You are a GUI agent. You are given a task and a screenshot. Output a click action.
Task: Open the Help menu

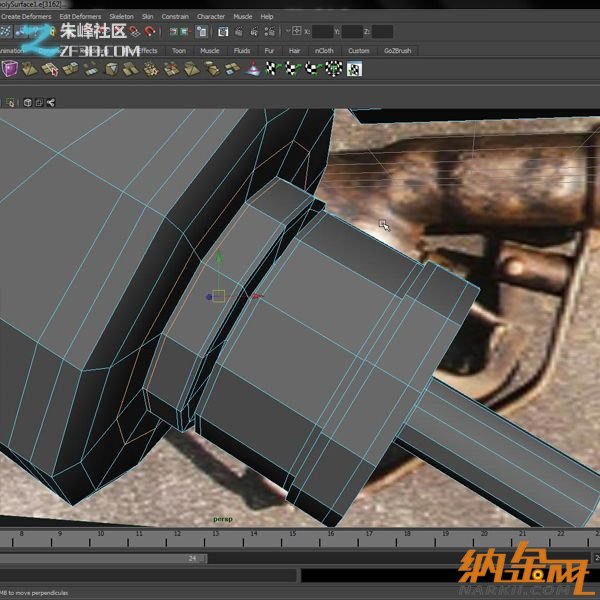[x=267, y=17]
